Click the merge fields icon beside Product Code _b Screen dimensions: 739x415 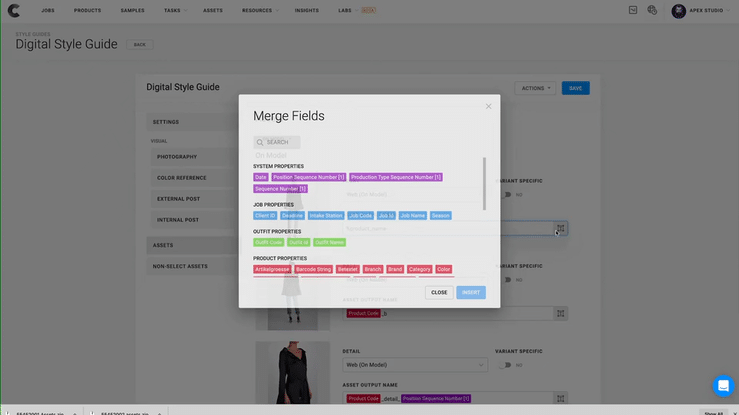coord(560,313)
